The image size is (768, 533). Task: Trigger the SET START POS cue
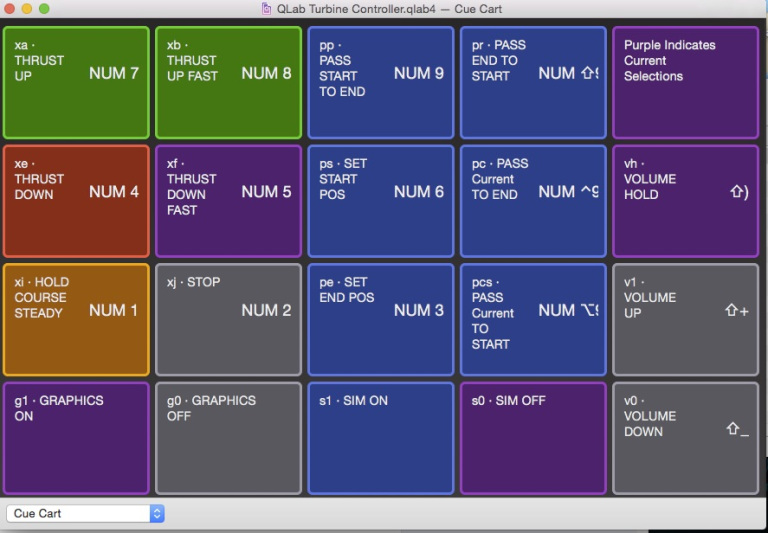(x=381, y=201)
